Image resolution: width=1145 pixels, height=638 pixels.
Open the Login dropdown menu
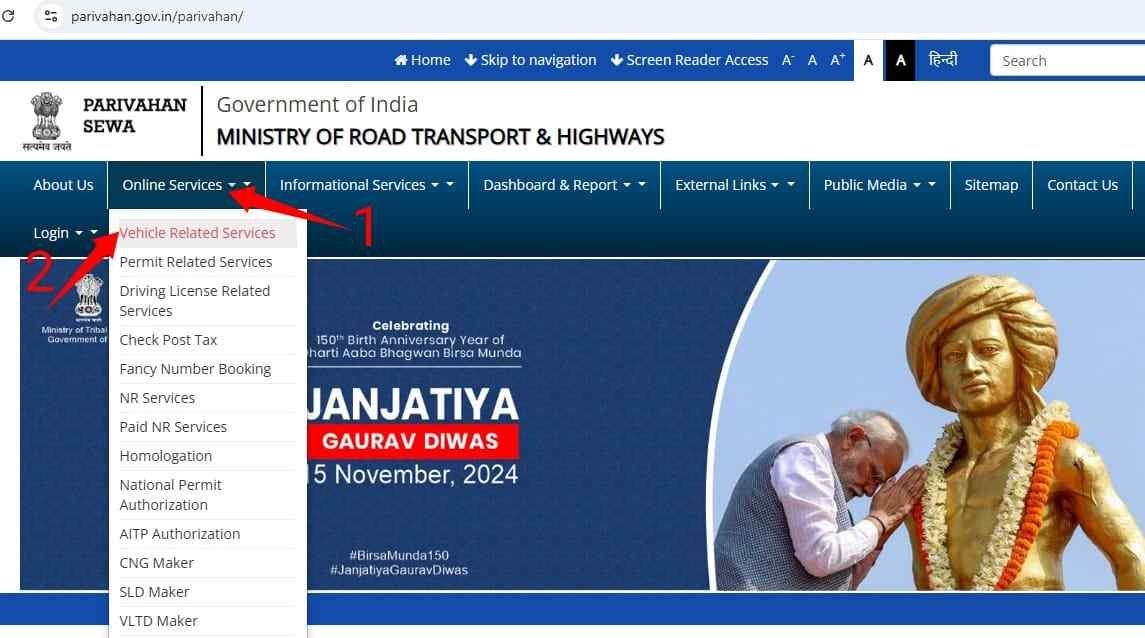[64, 233]
